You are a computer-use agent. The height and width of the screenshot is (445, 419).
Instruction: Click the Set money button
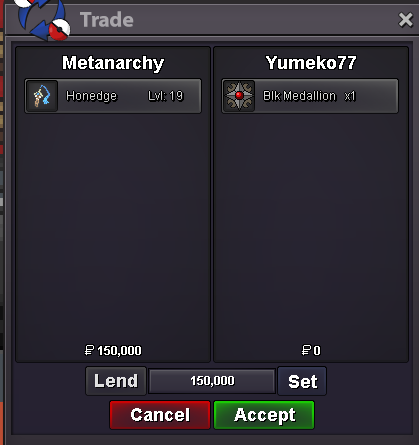[302, 381]
